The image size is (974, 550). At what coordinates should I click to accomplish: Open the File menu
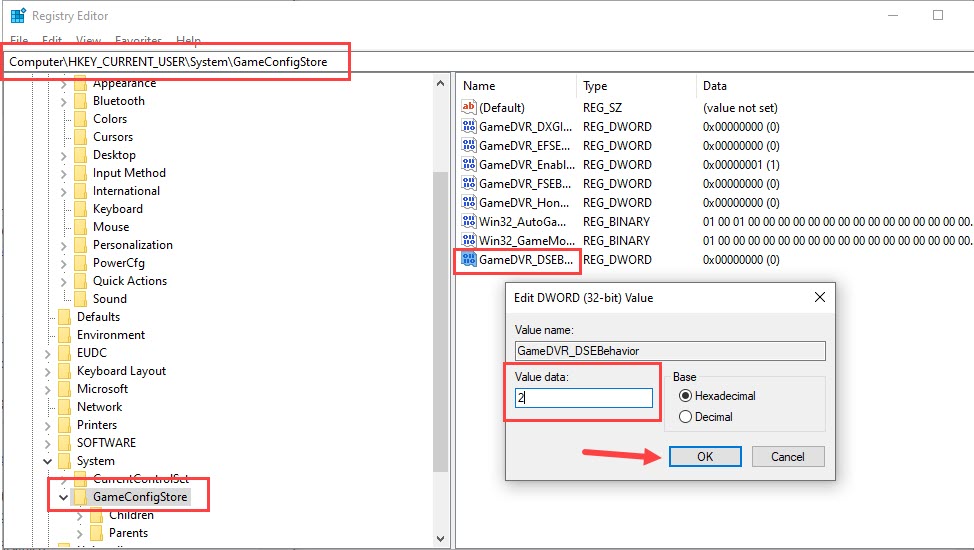click(x=19, y=40)
